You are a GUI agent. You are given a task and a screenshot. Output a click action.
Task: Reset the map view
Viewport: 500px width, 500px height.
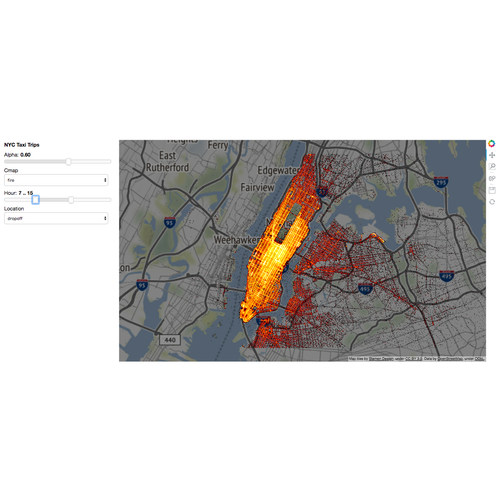[x=492, y=202]
